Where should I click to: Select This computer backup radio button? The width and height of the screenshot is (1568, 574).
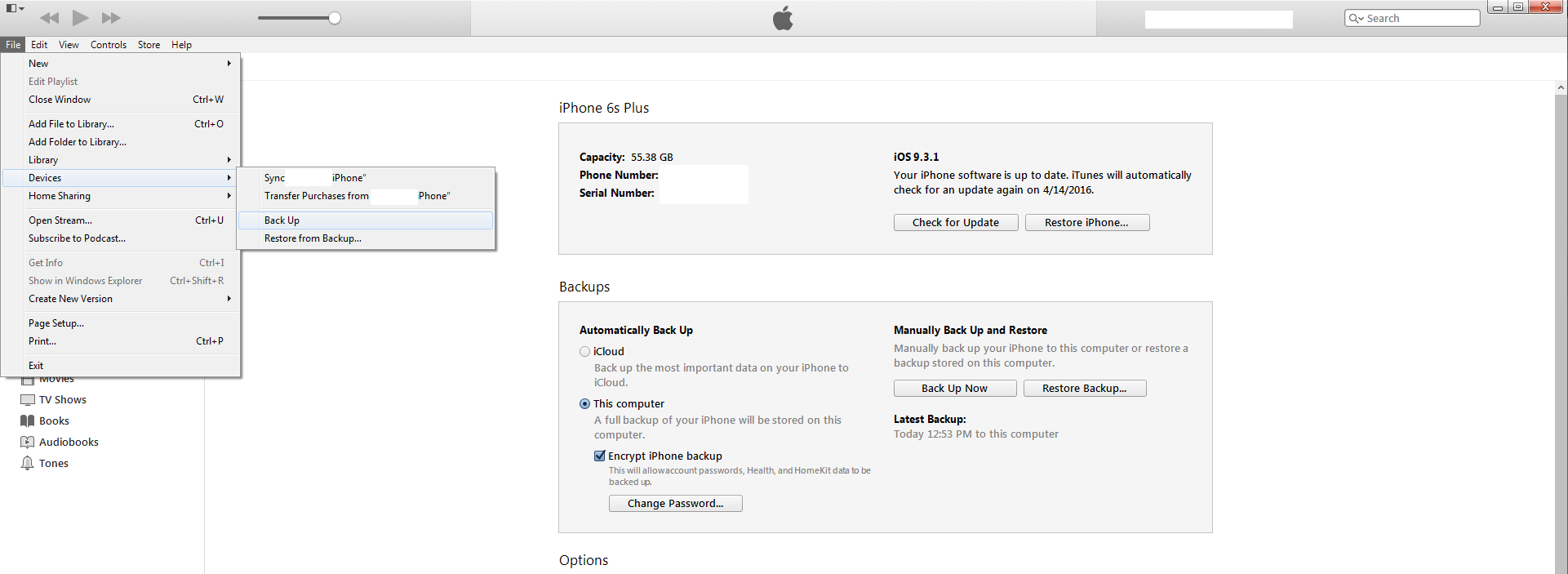point(584,404)
